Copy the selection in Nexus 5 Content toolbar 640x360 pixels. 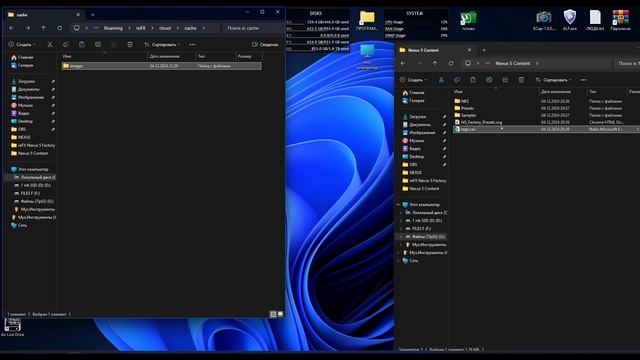(457, 80)
